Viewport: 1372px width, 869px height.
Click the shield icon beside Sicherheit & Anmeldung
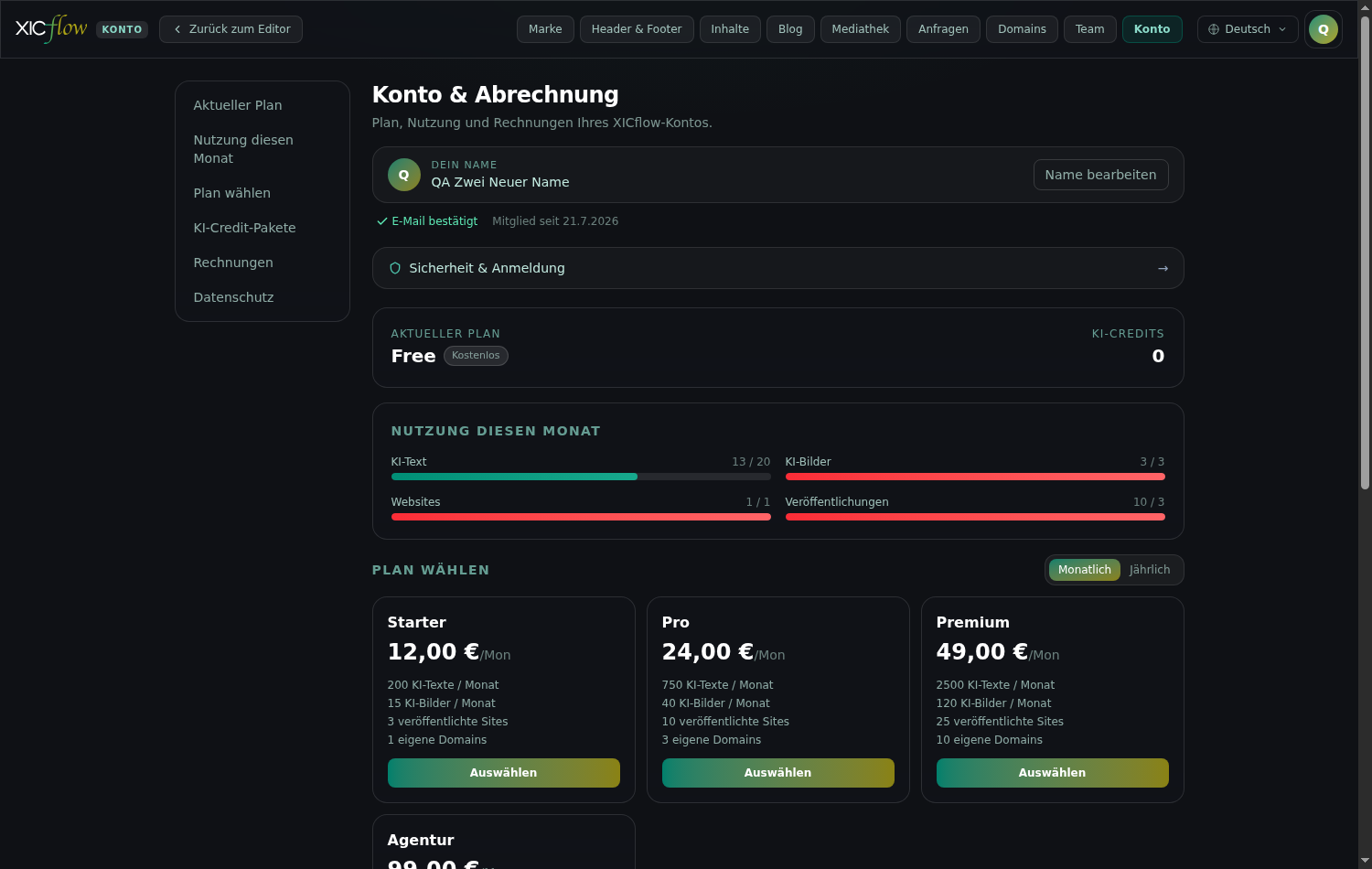click(395, 268)
